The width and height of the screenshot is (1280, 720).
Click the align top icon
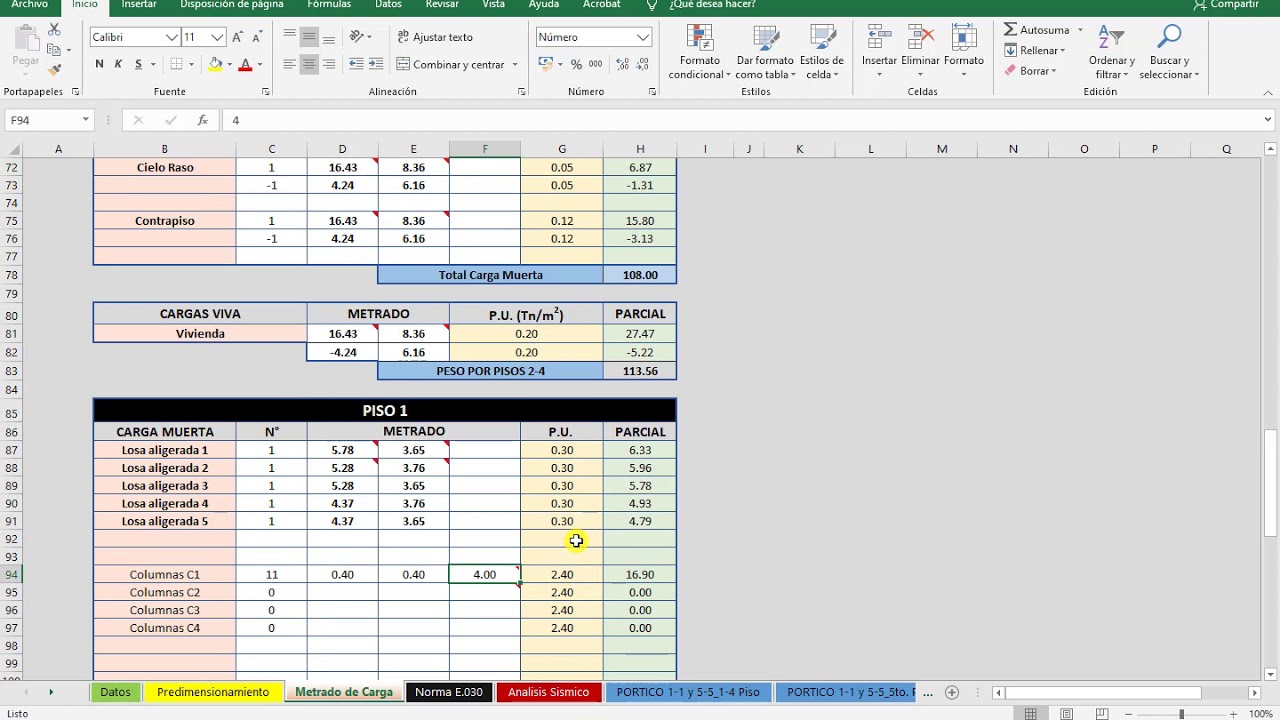pos(289,36)
